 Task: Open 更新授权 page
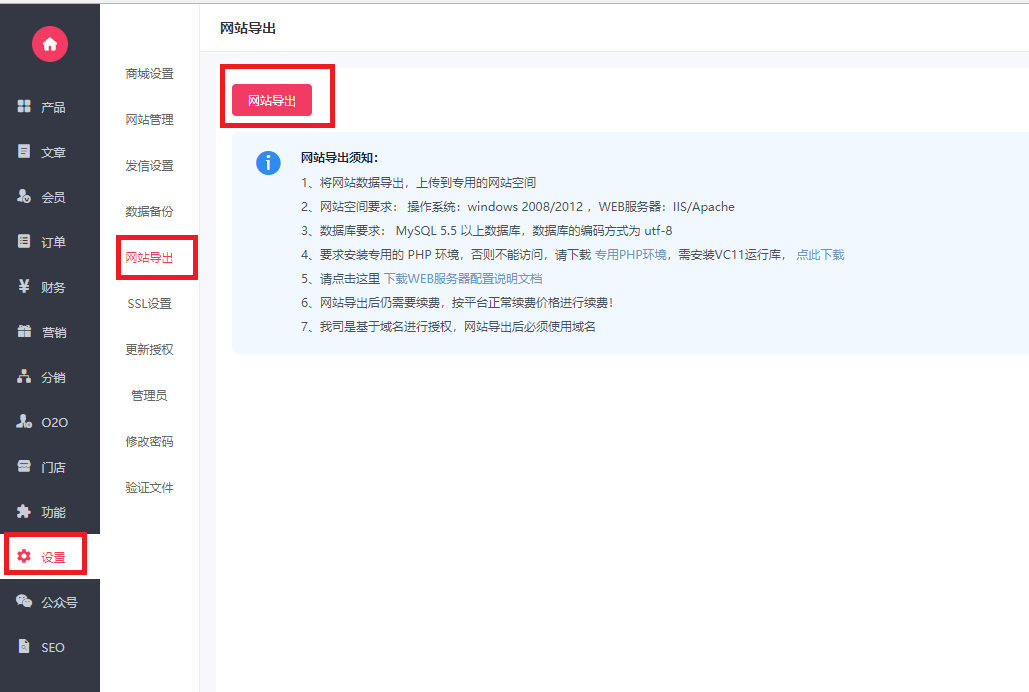[150, 349]
